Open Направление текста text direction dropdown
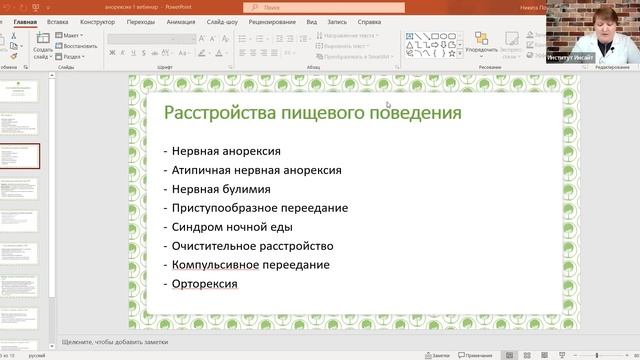The image size is (640, 360). [x=347, y=36]
